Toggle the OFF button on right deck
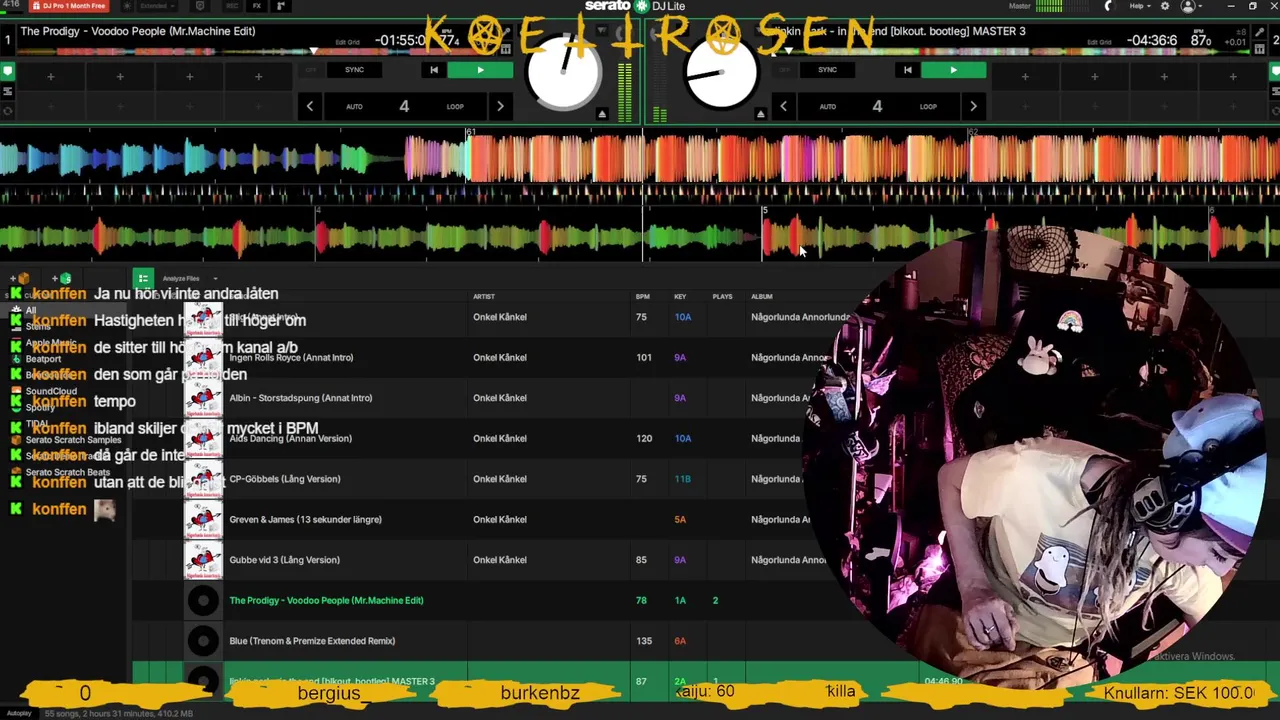1280x720 pixels. 784,70
